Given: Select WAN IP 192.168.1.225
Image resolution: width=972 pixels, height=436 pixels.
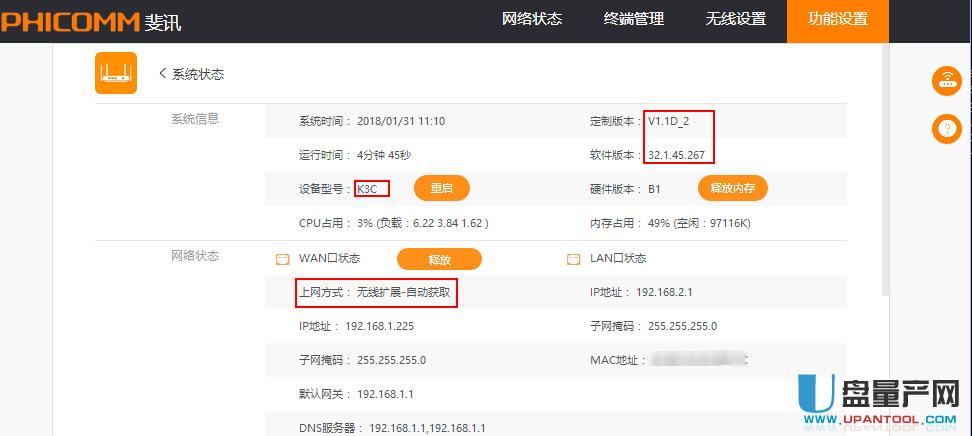Looking at the screenshot, I should pyautogui.click(x=379, y=326).
